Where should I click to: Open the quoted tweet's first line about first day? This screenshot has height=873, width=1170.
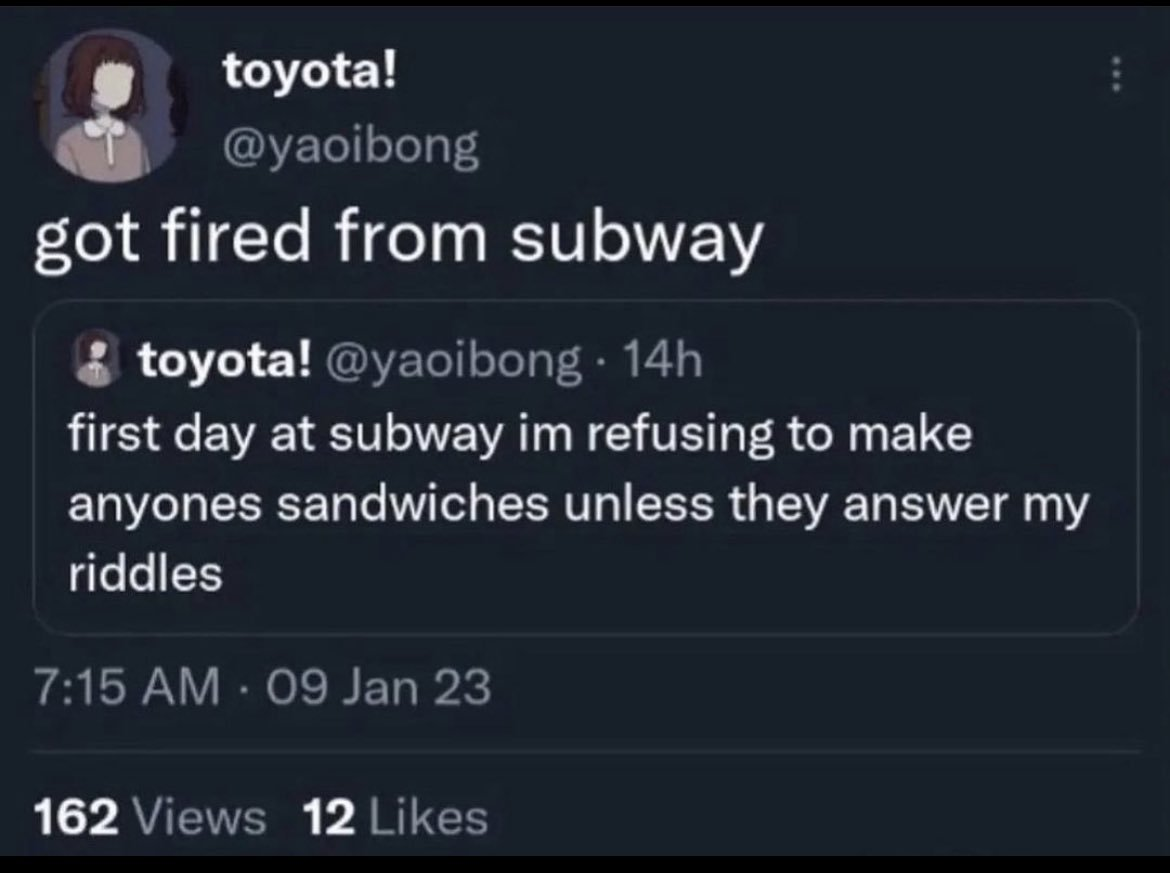click(x=520, y=436)
